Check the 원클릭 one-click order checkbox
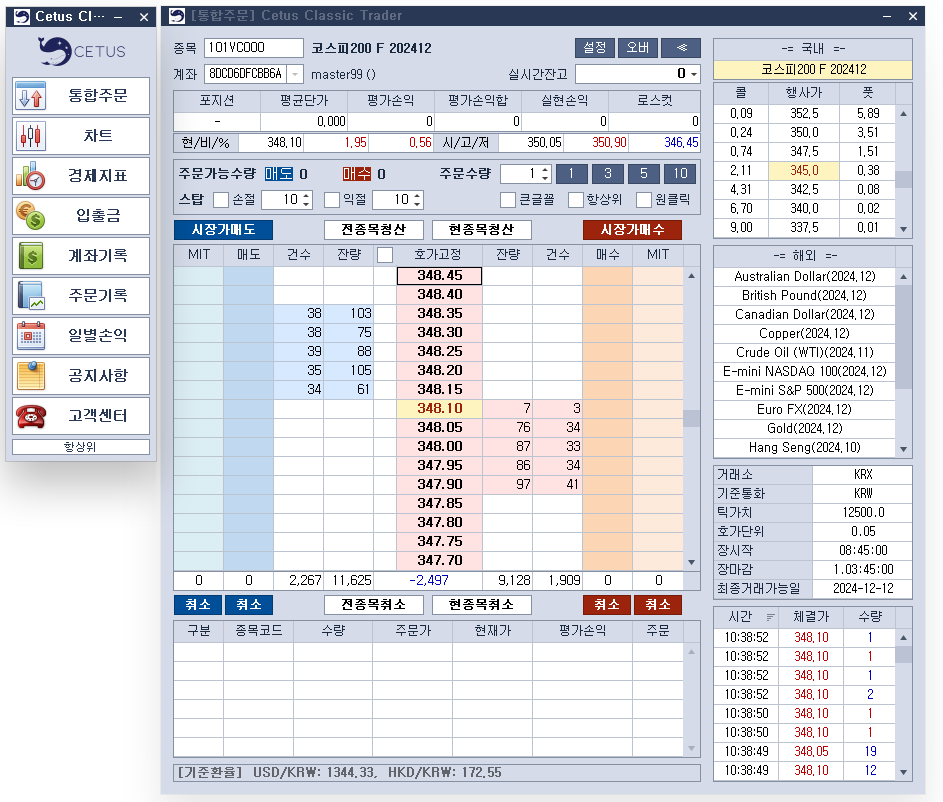 click(644, 199)
